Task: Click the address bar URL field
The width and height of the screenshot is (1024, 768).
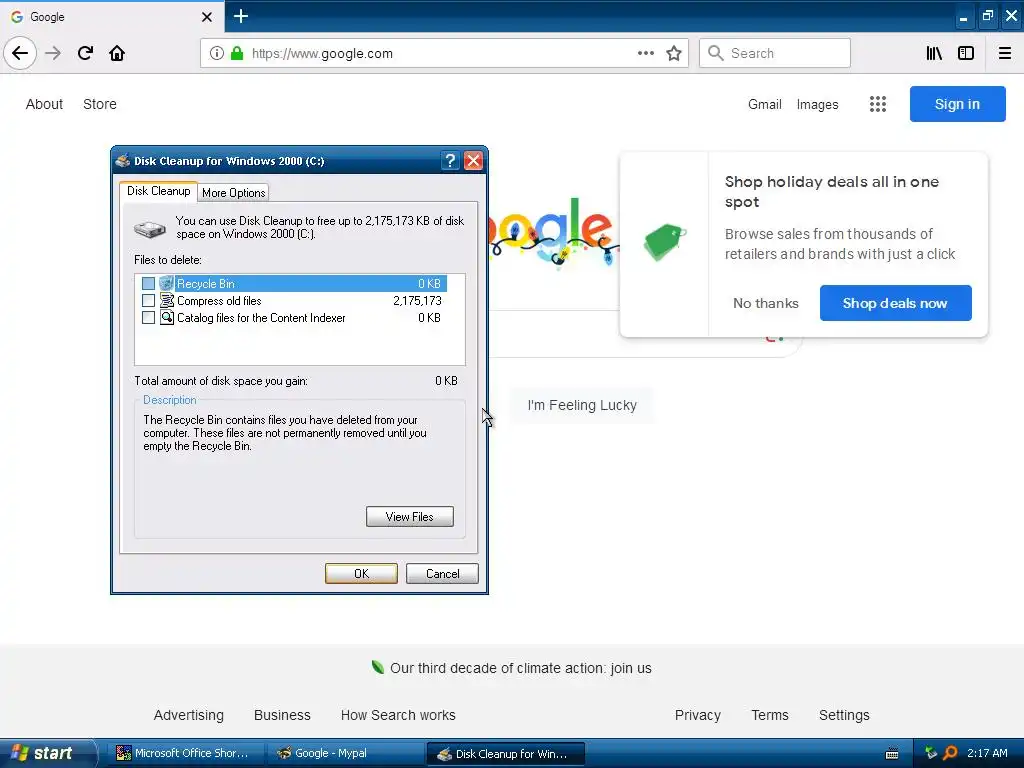Action: coord(444,54)
